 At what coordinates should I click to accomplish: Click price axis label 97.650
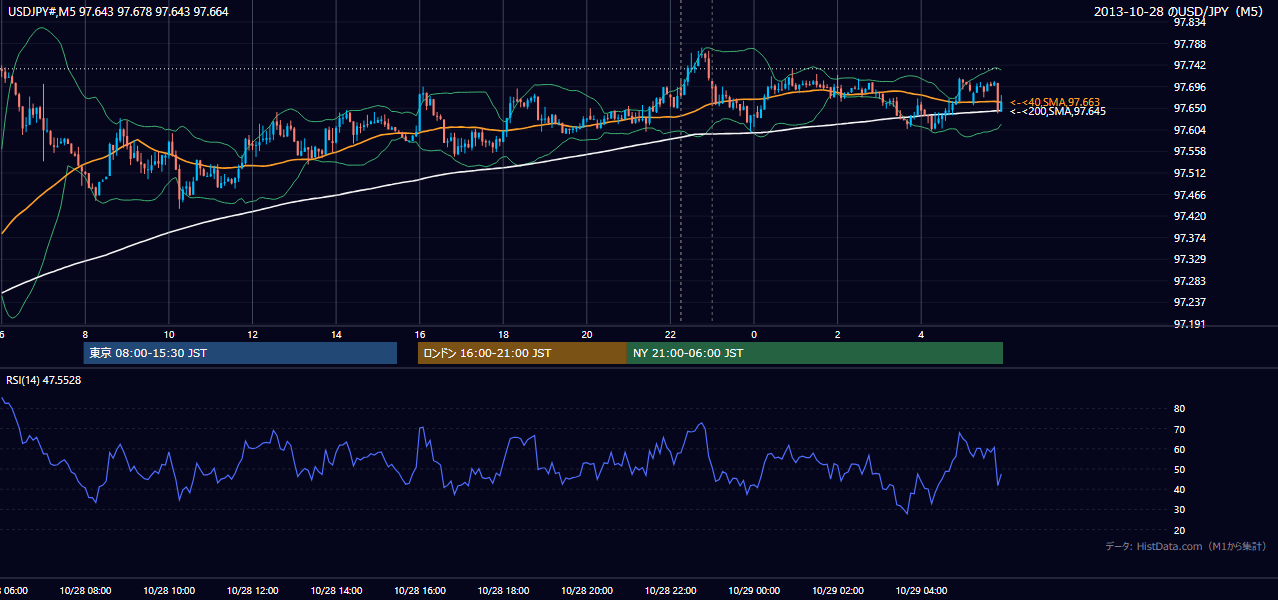(1190, 108)
